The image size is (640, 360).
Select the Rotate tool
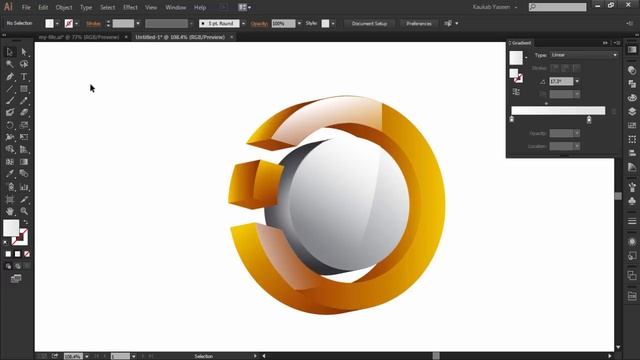click(x=10, y=125)
